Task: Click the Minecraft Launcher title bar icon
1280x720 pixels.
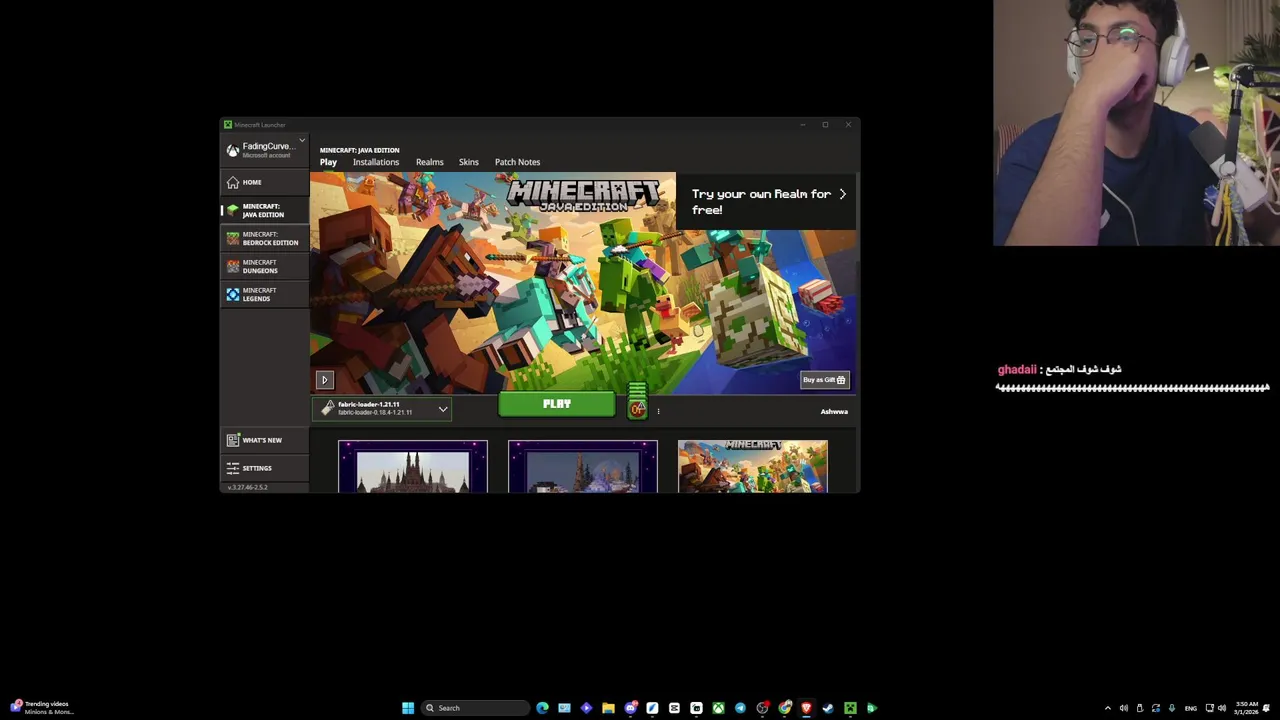Action: click(x=228, y=125)
